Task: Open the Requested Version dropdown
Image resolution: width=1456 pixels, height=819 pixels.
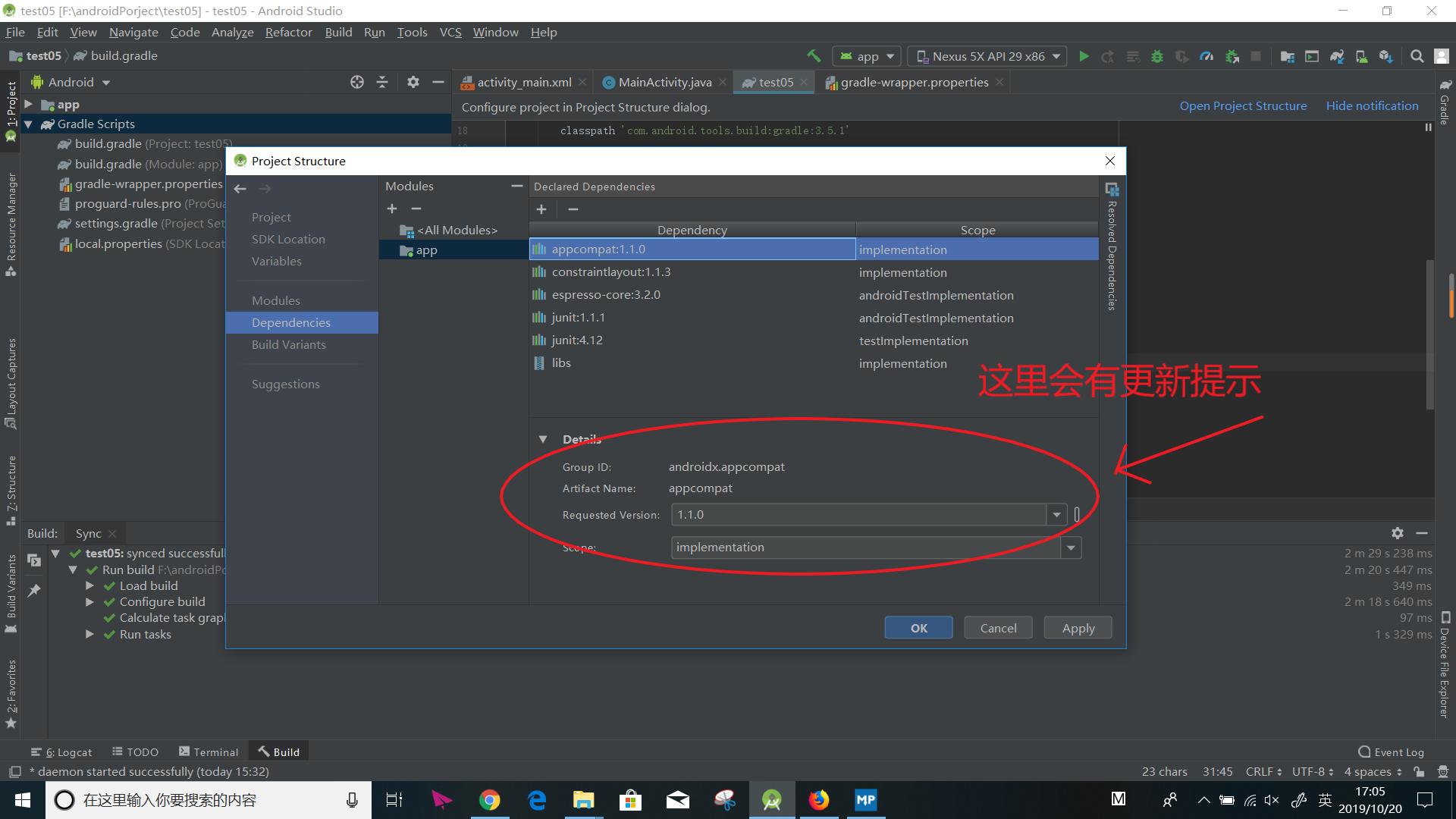Action: (1056, 515)
